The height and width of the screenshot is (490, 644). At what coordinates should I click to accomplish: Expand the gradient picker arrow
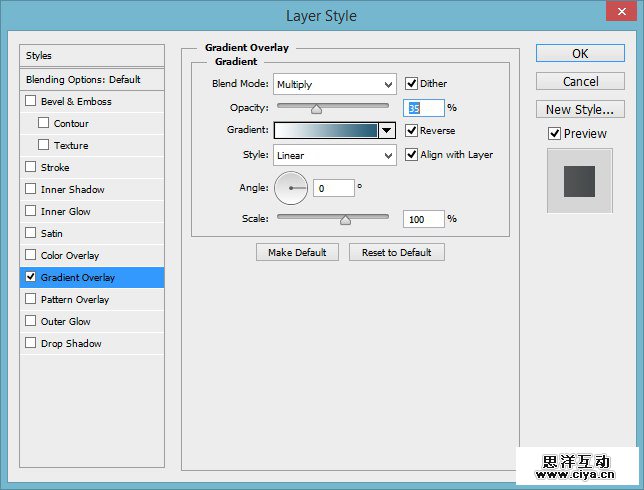[387, 131]
